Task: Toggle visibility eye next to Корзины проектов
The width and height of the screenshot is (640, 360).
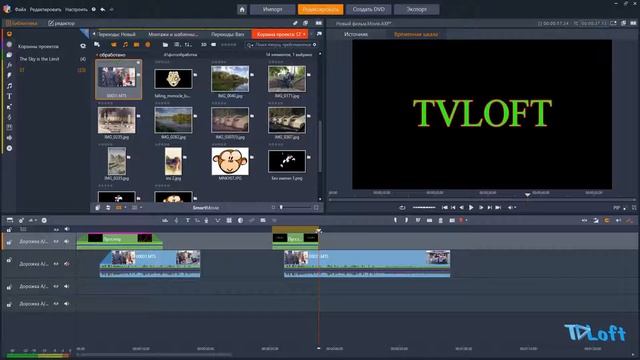Action: coord(83,46)
